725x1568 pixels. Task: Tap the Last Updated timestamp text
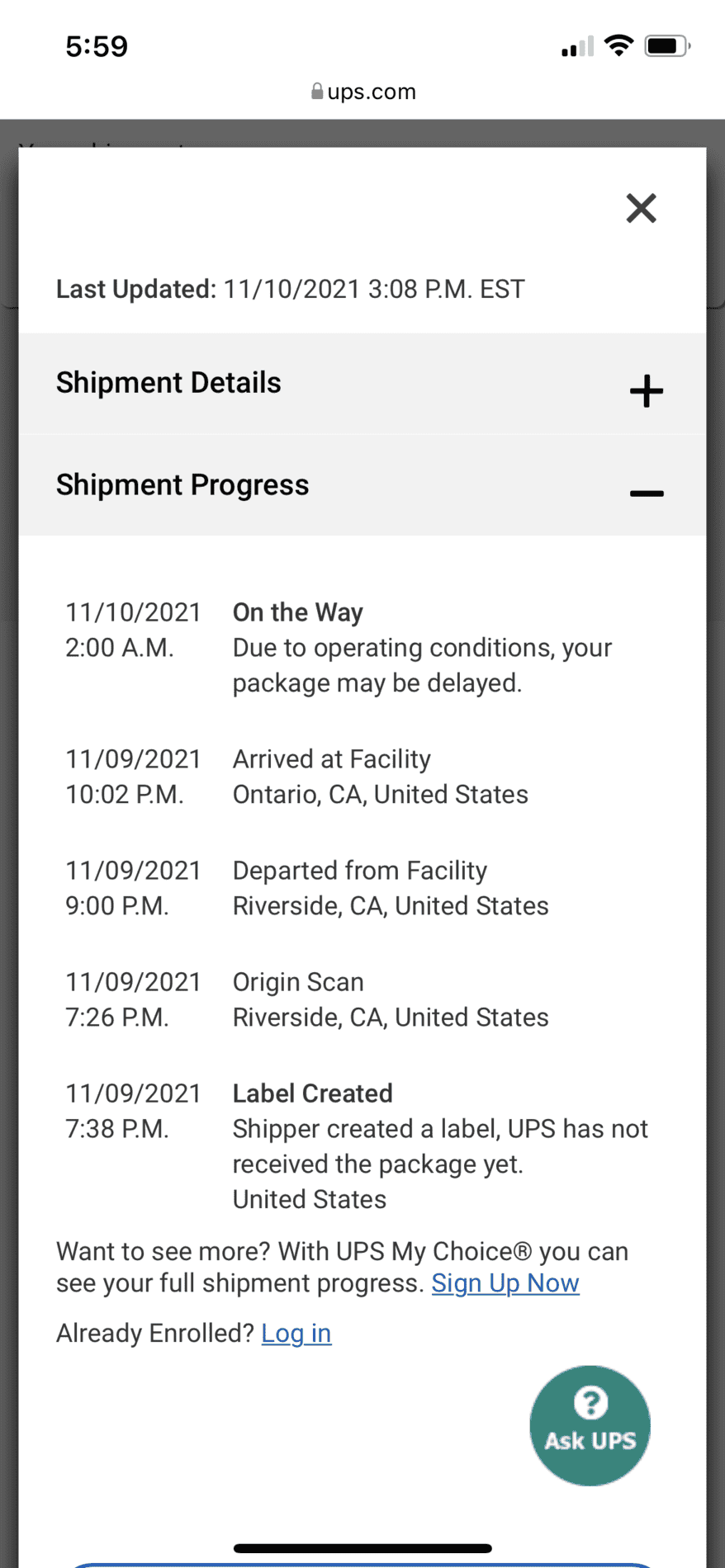[291, 290]
